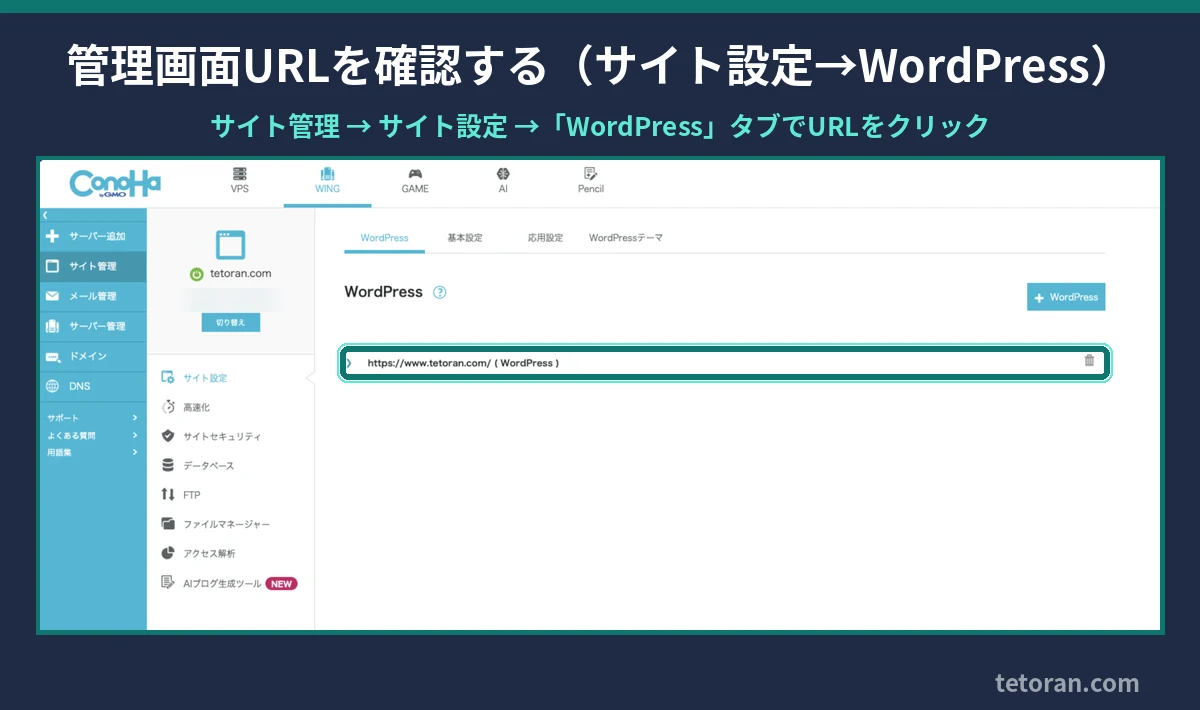Click the + WordPress add button
This screenshot has width=1200, height=710.
[1066, 297]
